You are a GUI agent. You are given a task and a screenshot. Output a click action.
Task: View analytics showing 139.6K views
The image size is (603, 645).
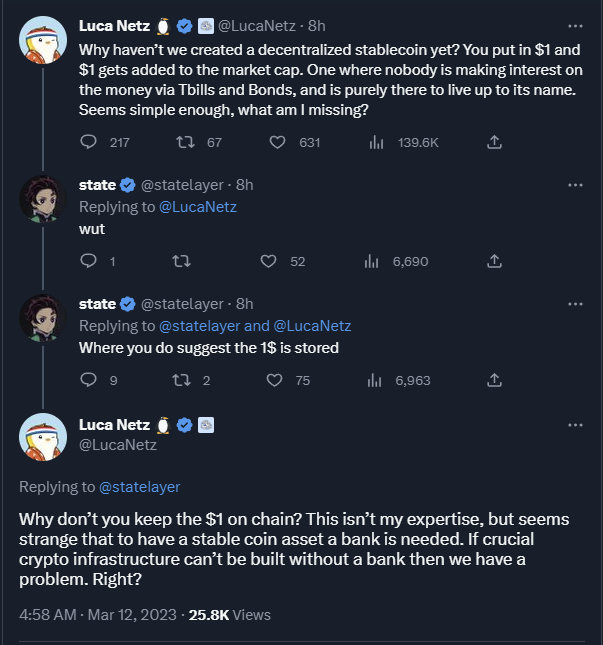coord(377,143)
